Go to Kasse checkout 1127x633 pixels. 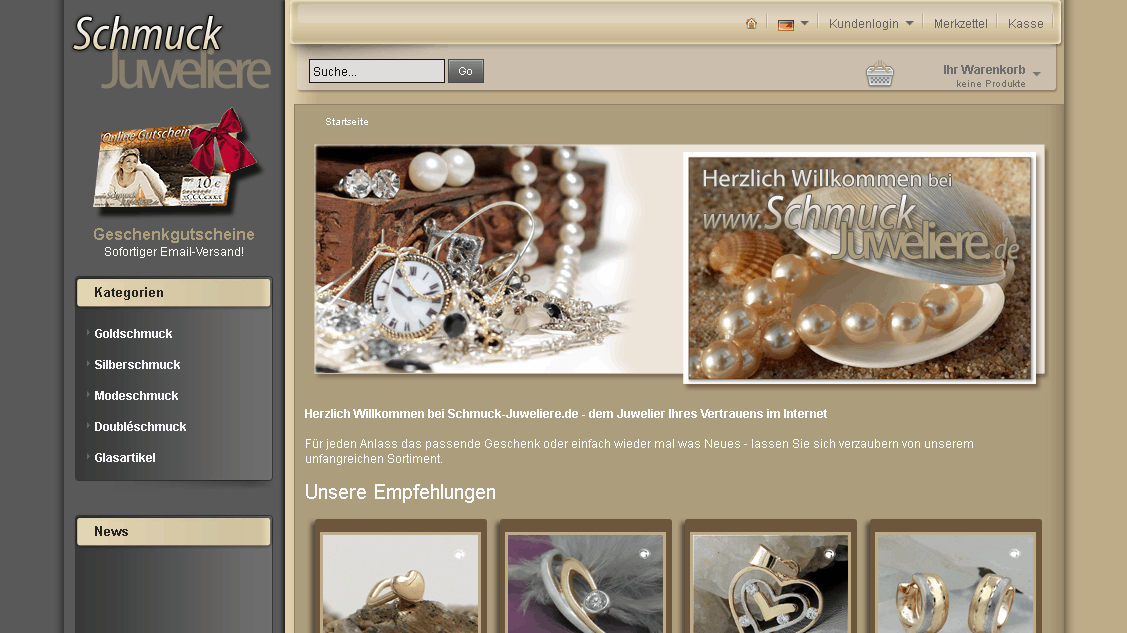tap(1025, 24)
